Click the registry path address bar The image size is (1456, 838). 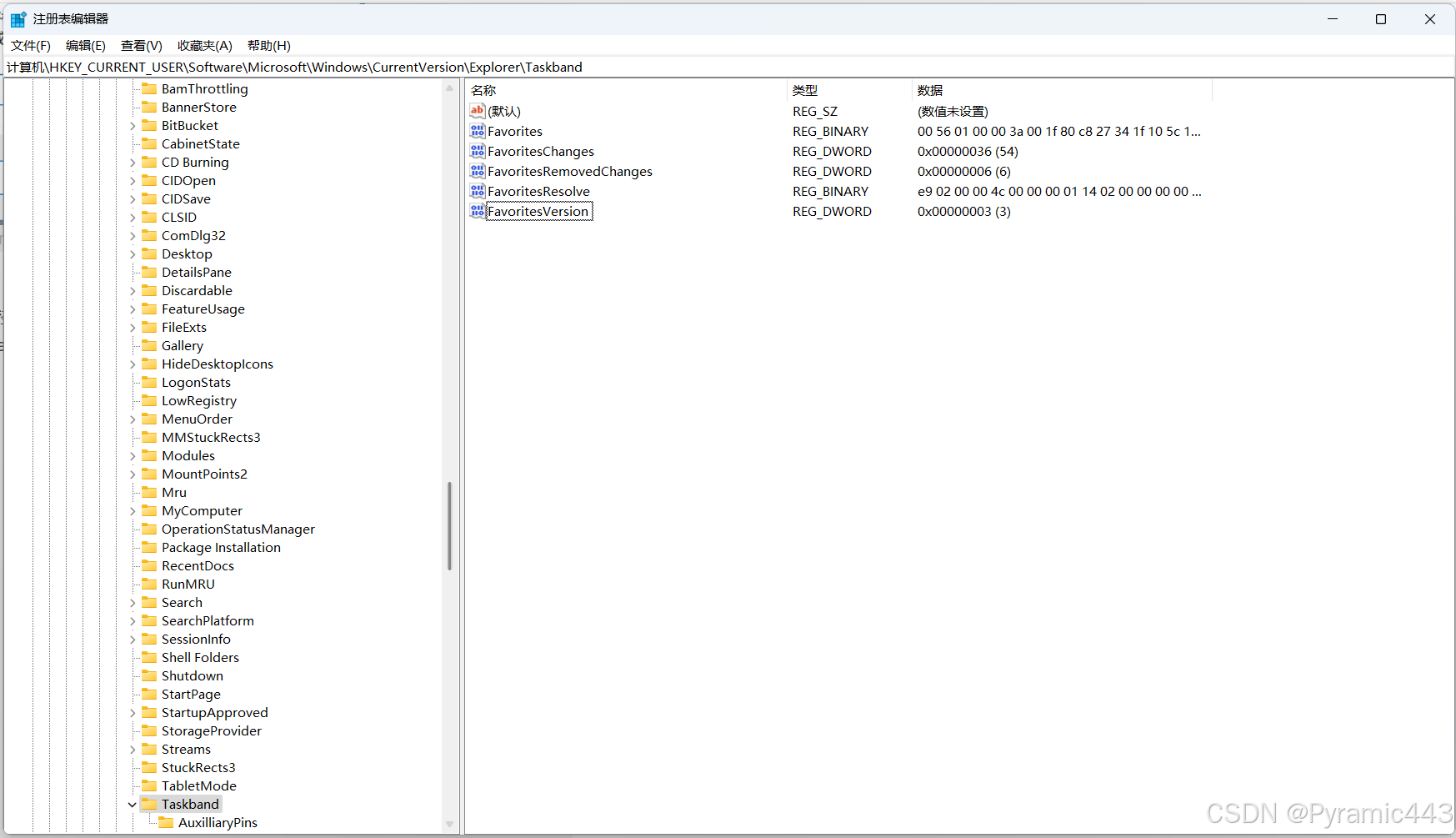tap(728, 67)
